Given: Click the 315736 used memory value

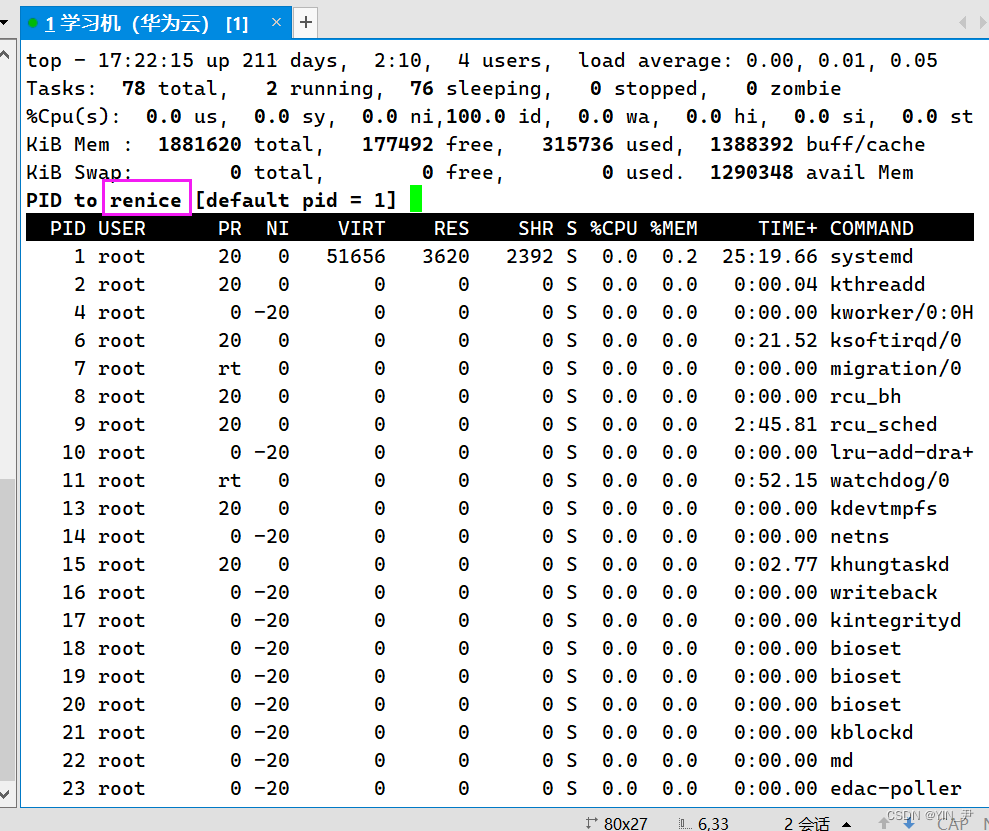Looking at the screenshot, I should (578, 144).
